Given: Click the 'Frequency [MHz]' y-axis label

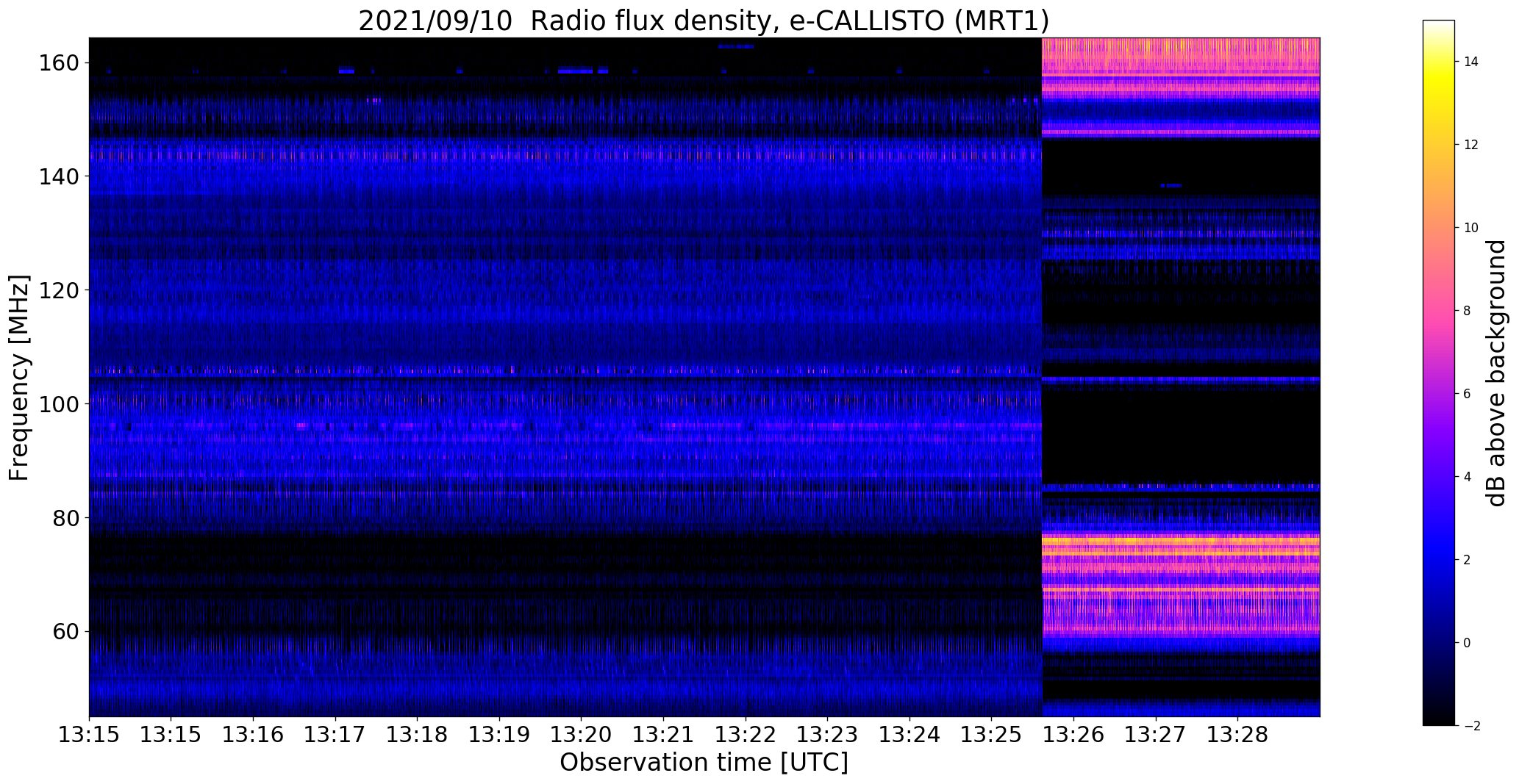Looking at the screenshot, I should (x=19, y=378).
